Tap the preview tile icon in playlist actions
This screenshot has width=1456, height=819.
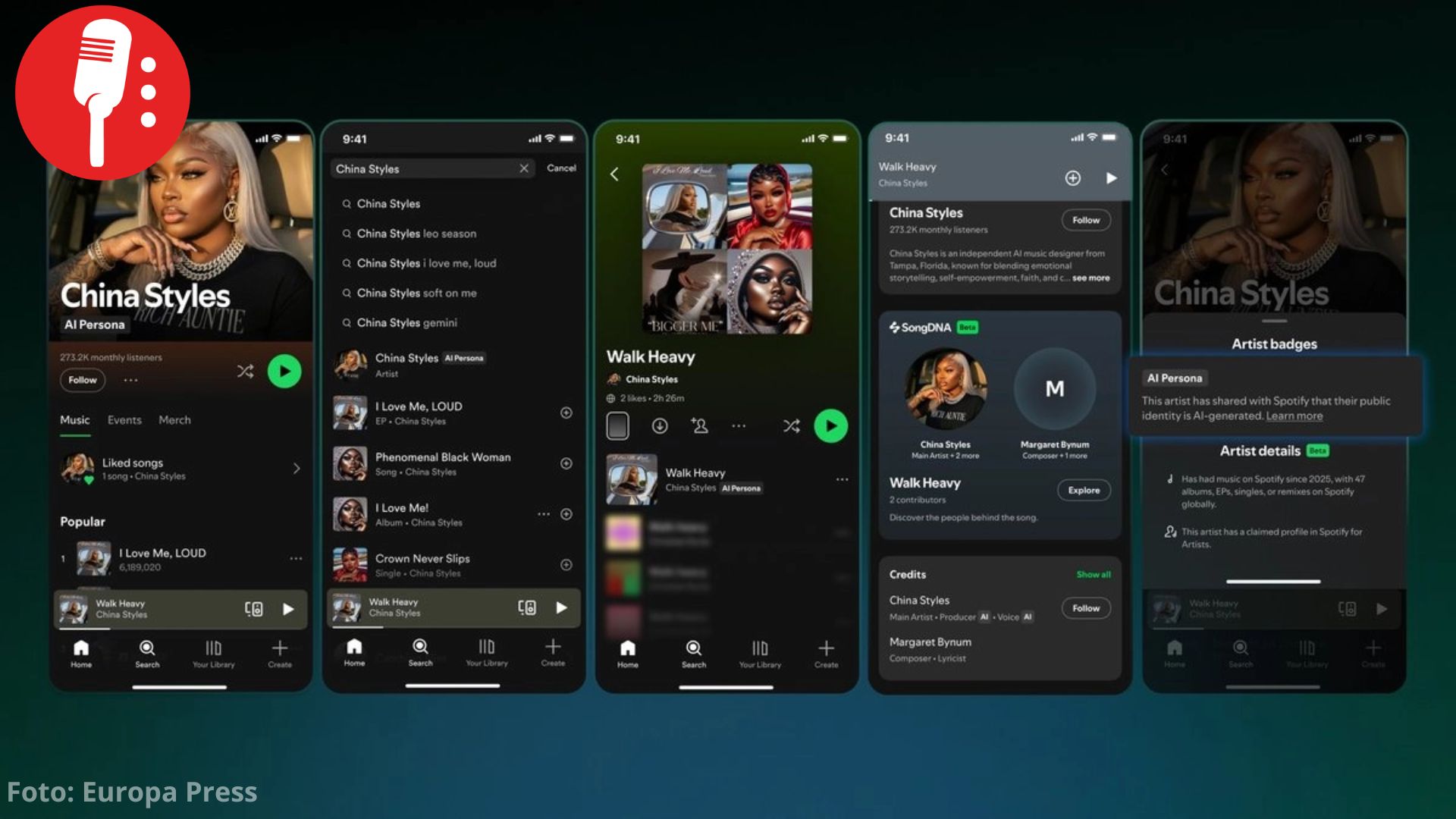pyautogui.click(x=618, y=426)
